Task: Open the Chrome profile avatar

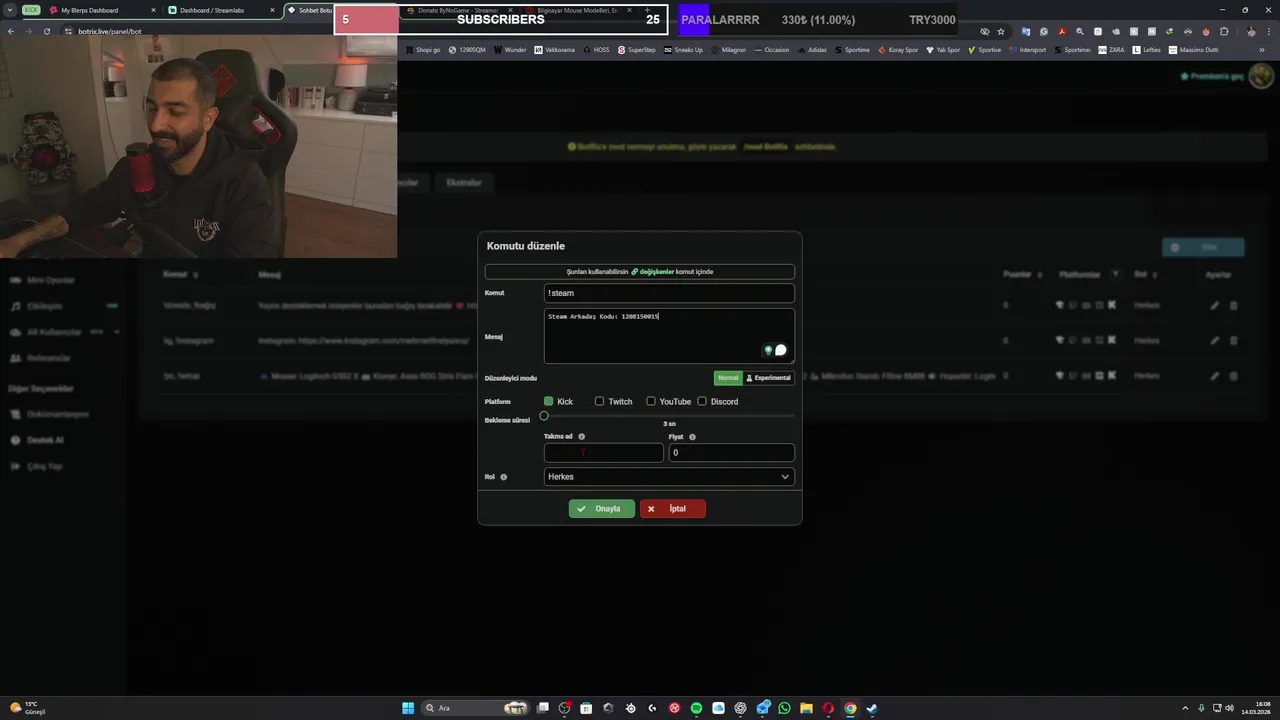Action: [1251, 31]
